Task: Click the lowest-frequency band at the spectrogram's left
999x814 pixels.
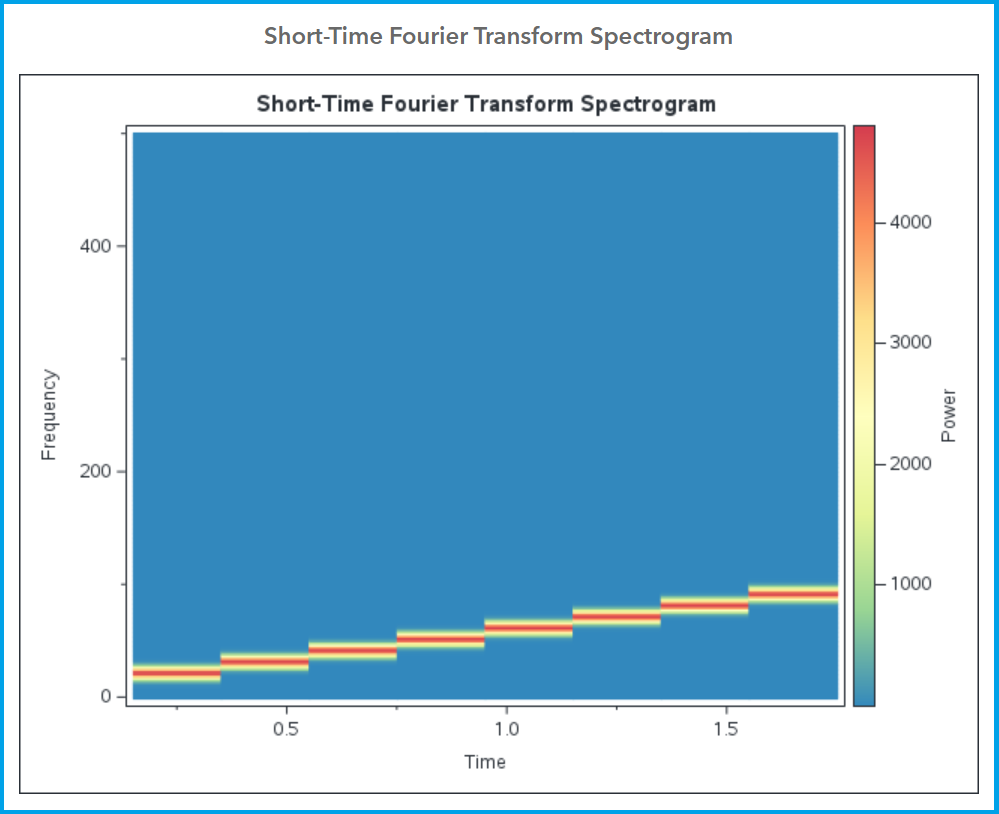Action: 176,673
